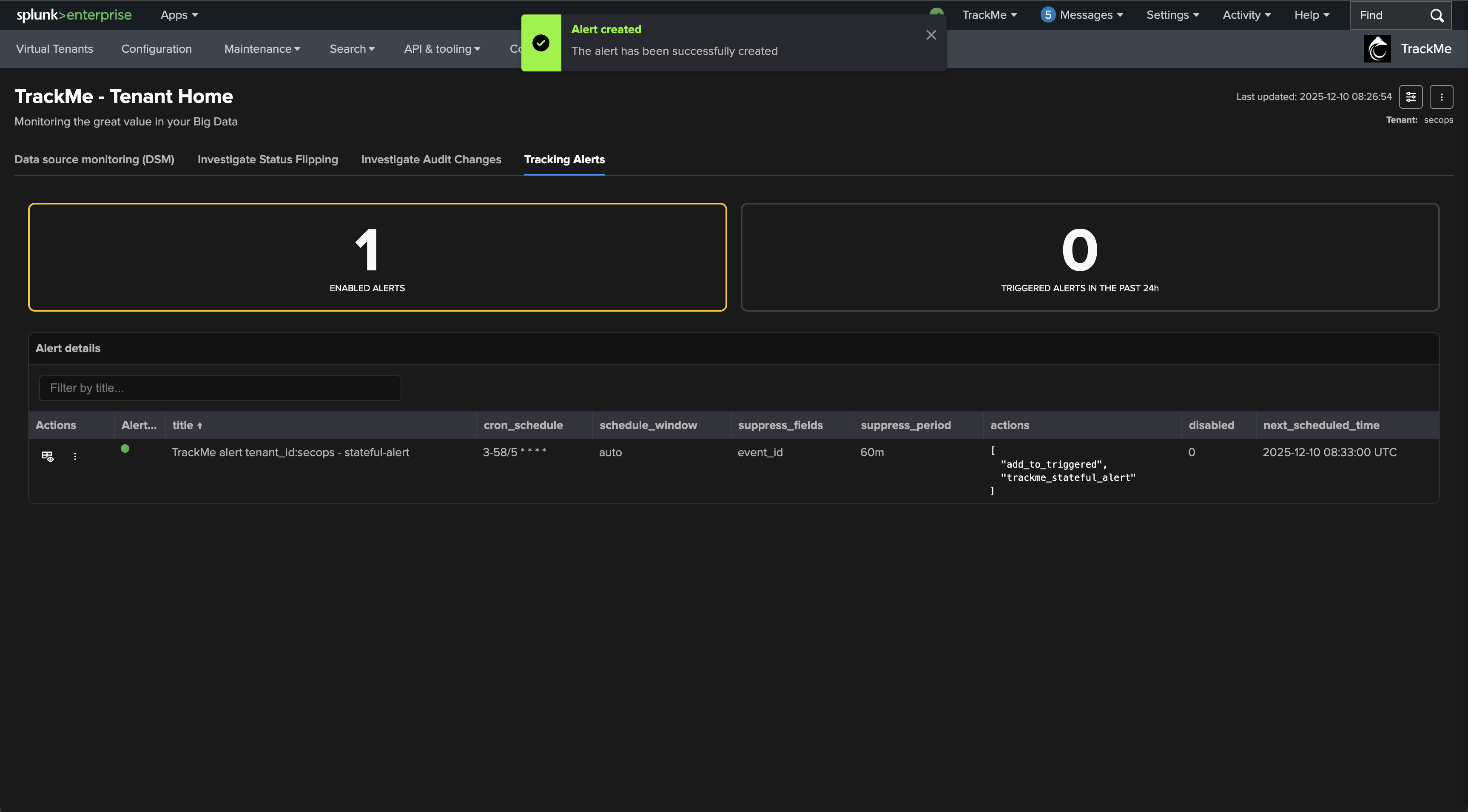Screen dimensions: 1468x812
Task: Switch to Data source monitoring (DSM) tab
Action: [94, 159]
